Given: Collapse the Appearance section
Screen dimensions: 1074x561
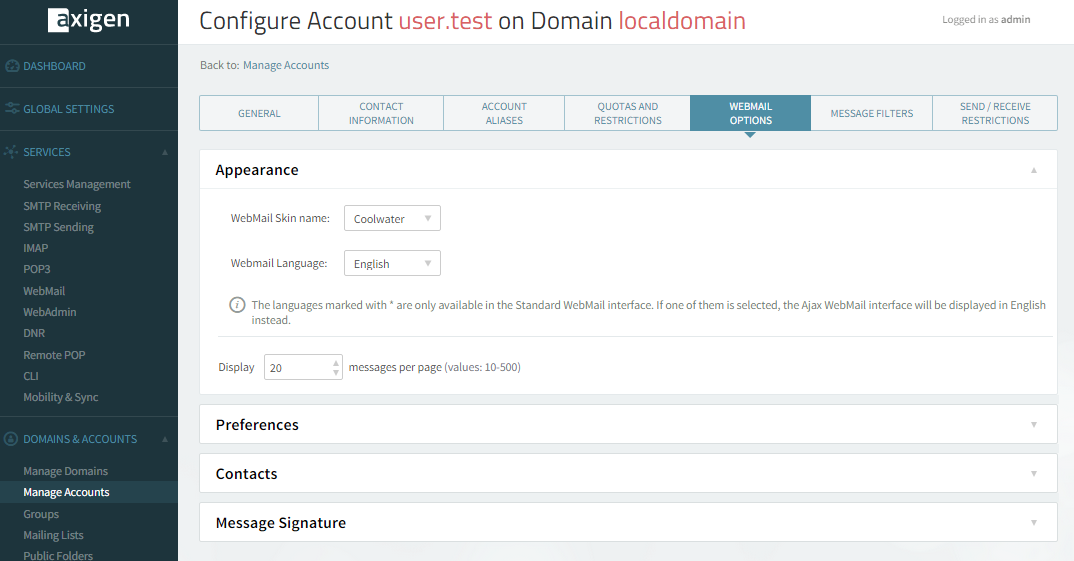Looking at the screenshot, I should pos(1034,170).
